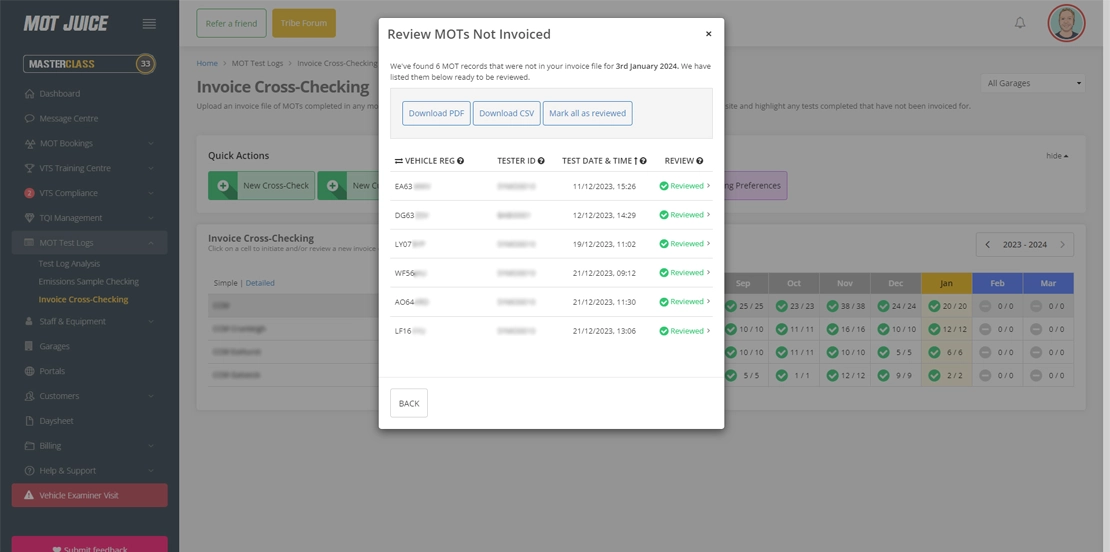The width and height of the screenshot is (1110, 552).
Task: Click the Dec column header
Action: click(896, 283)
